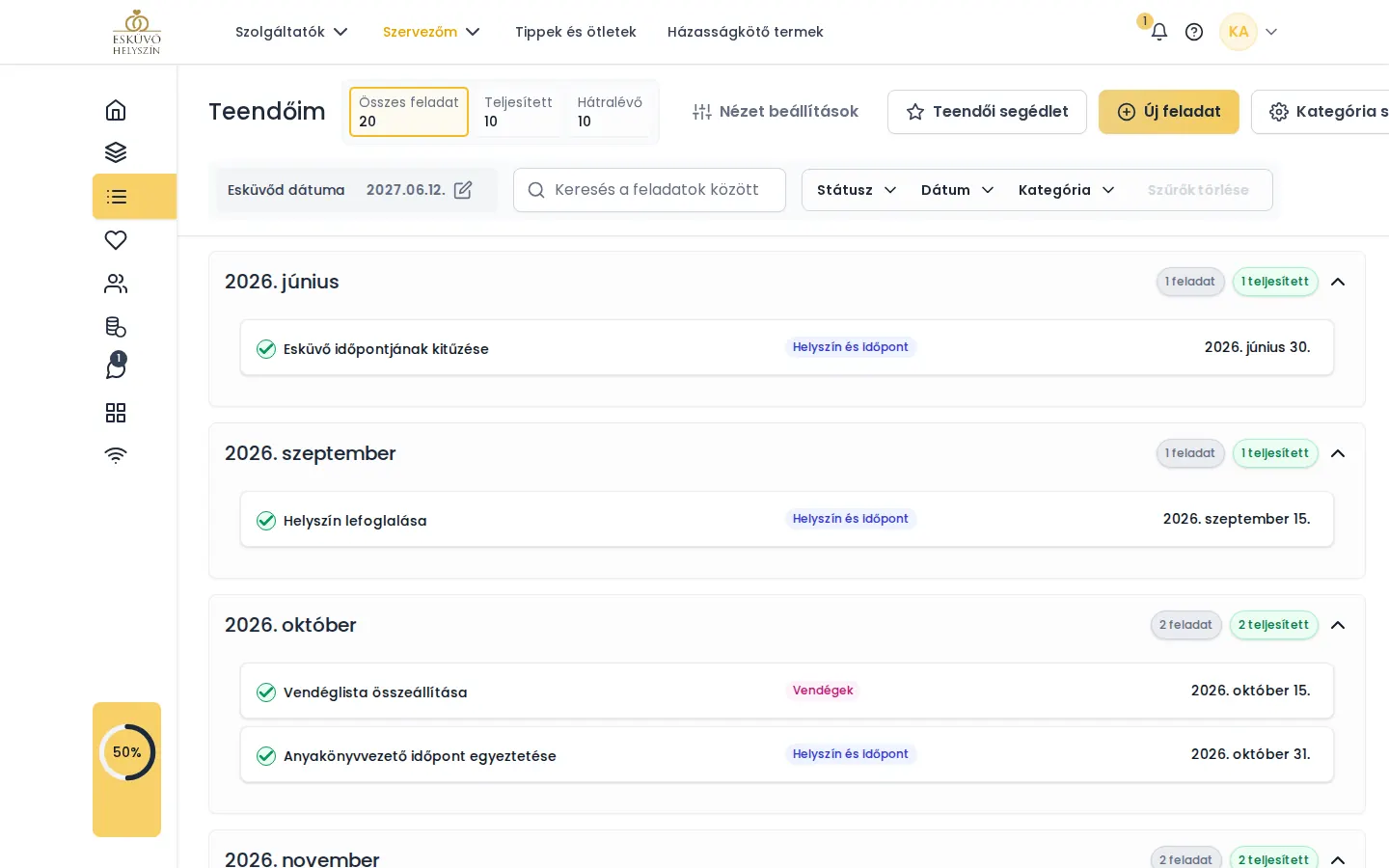Toggle completion of Esküvő időpontjának kitűzése
This screenshot has width=1389, height=868.
click(x=266, y=349)
